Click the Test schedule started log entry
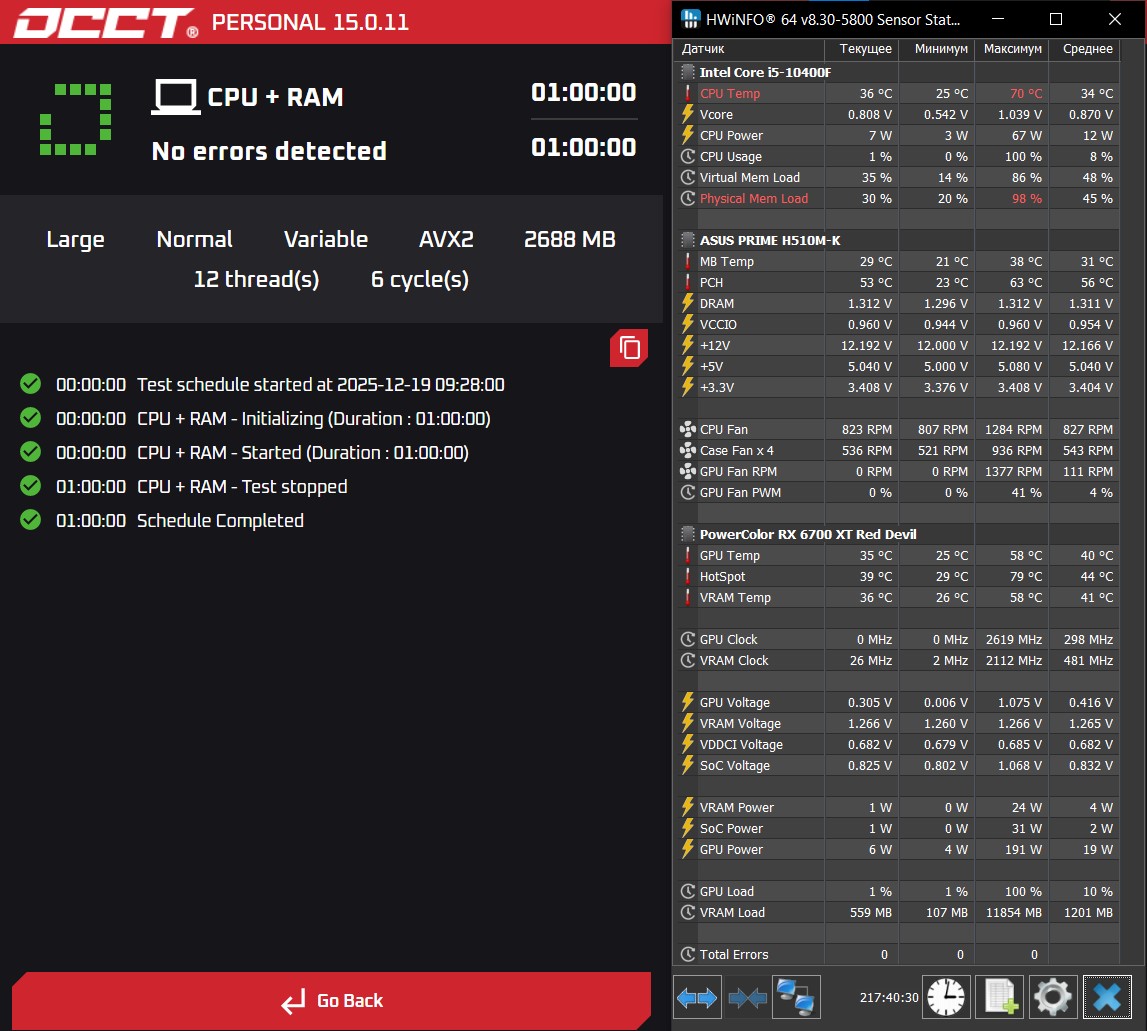Image resolution: width=1147 pixels, height=1031 pixels. pyautogui.click(x=320, y=384)
